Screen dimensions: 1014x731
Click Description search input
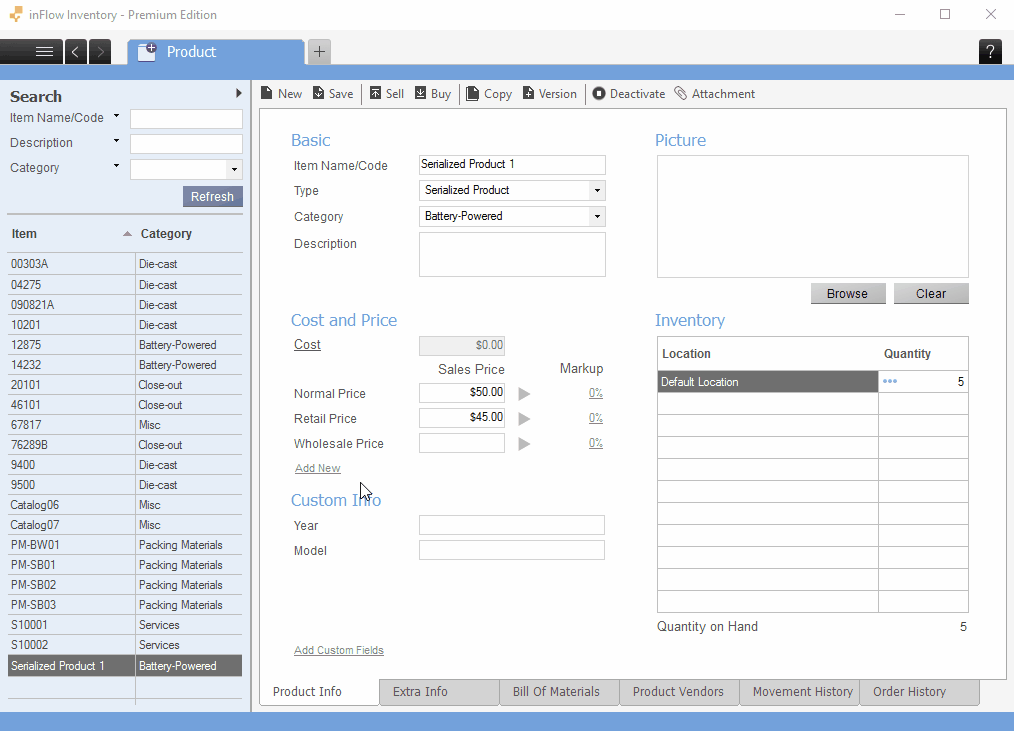[186, 144]
